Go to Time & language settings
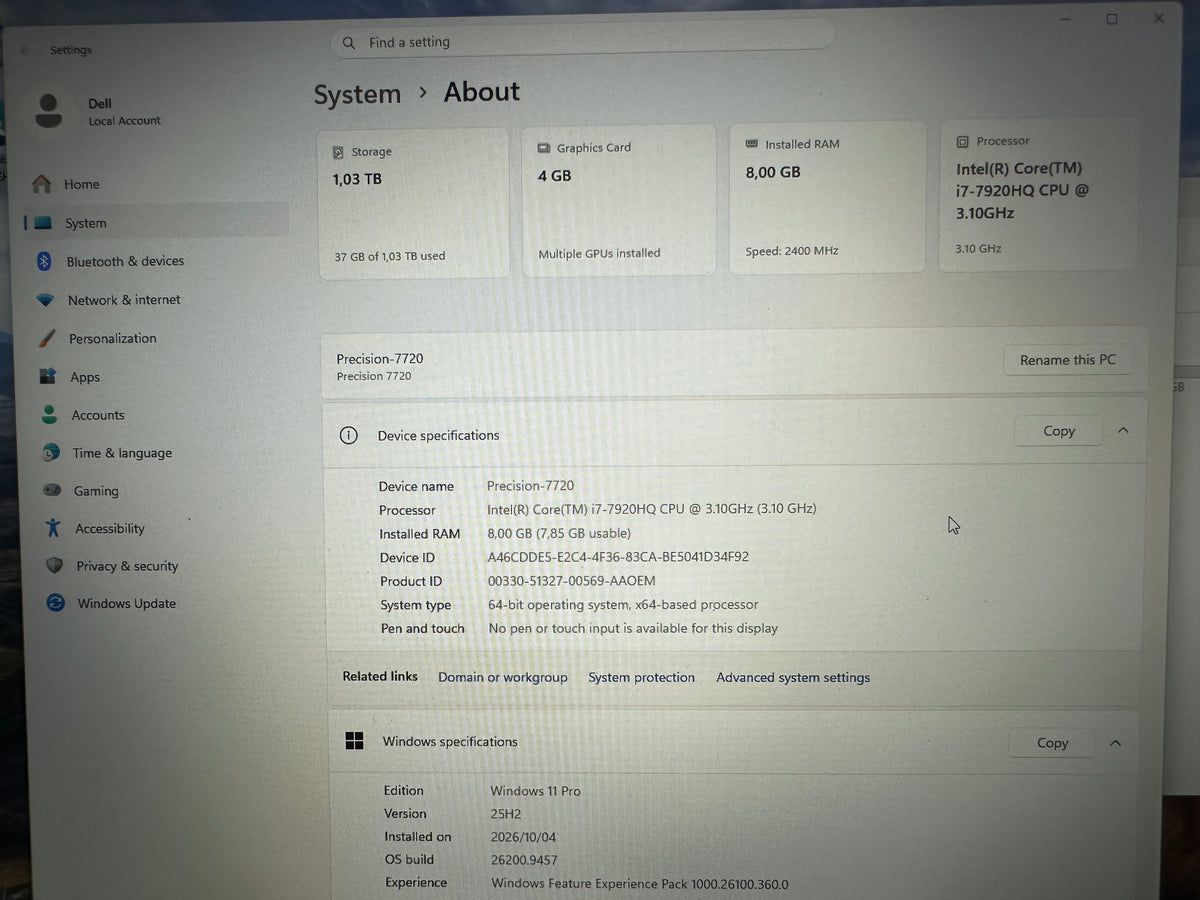The width and height of the screenshot is (1200, 900). tap(122, 453)
